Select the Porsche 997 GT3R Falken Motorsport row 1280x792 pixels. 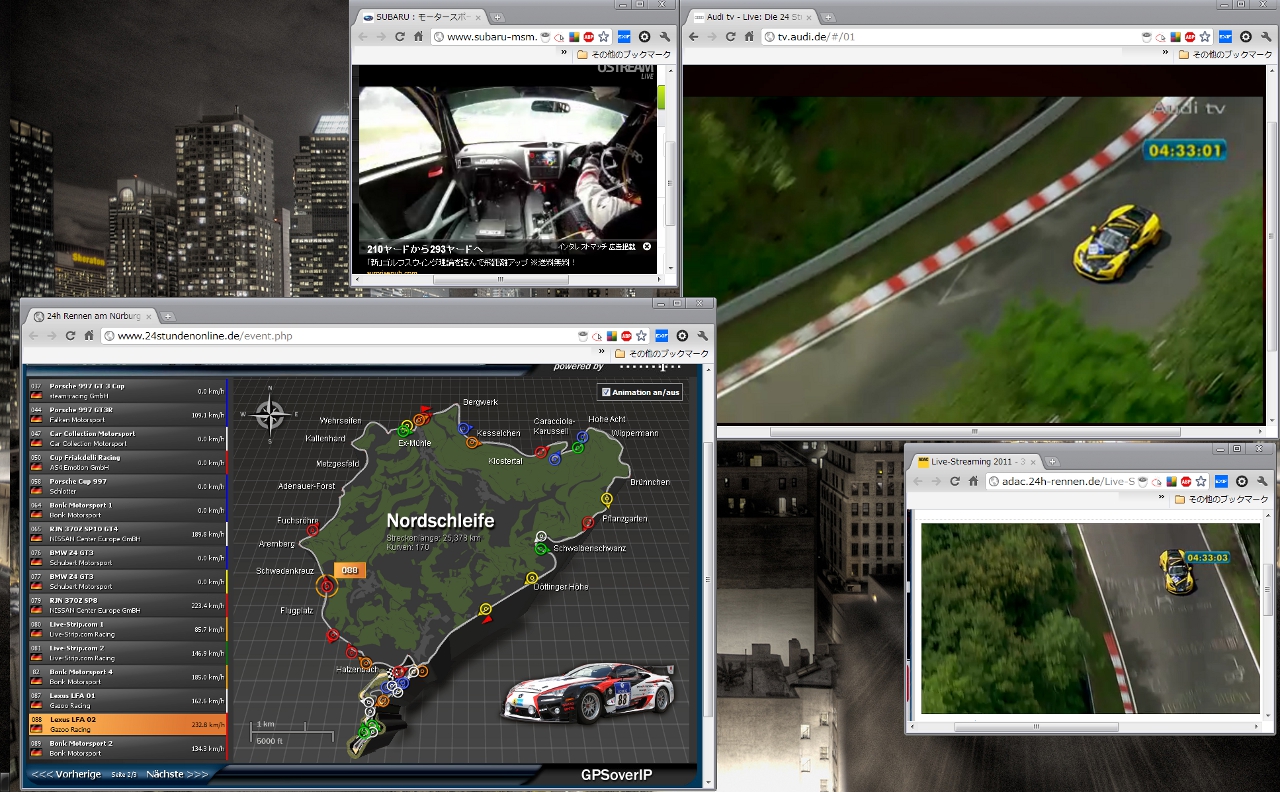point(128,414)
